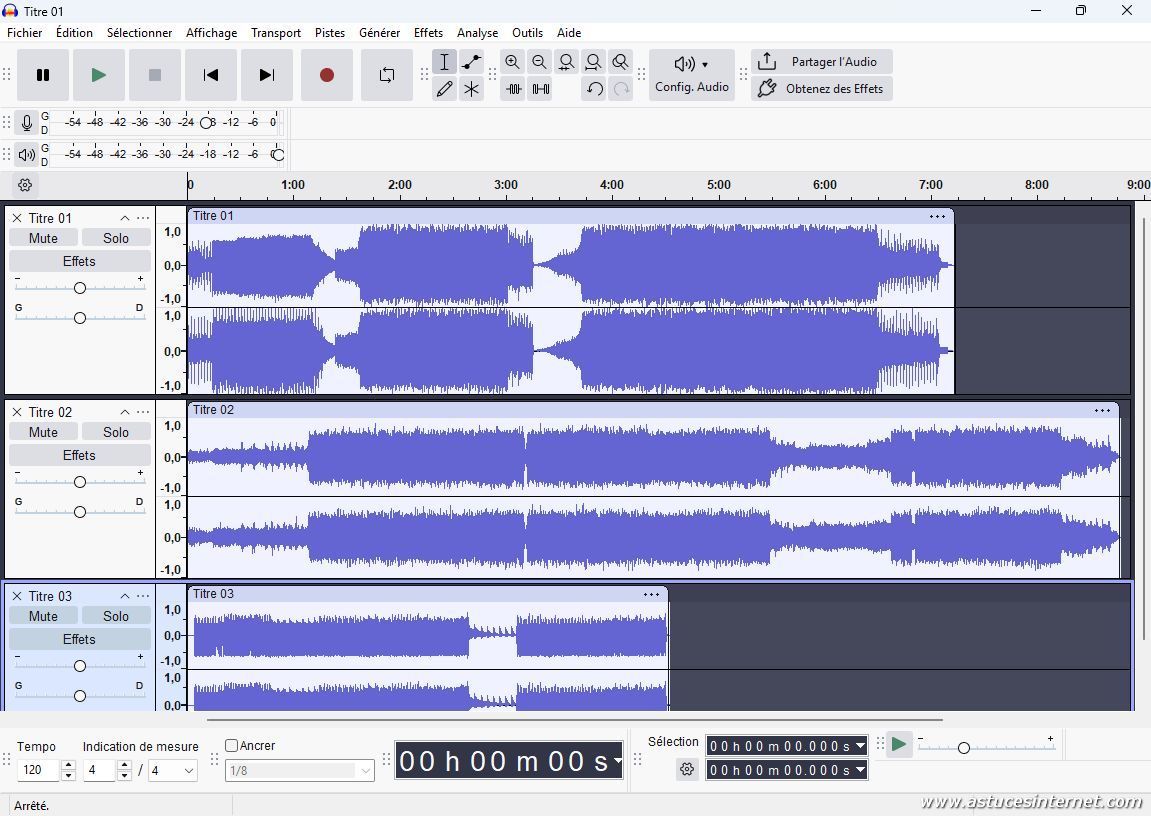
Task: Open Effets panel for Titre 03 track
Action: pyautogui.click(x=79, y=639)
